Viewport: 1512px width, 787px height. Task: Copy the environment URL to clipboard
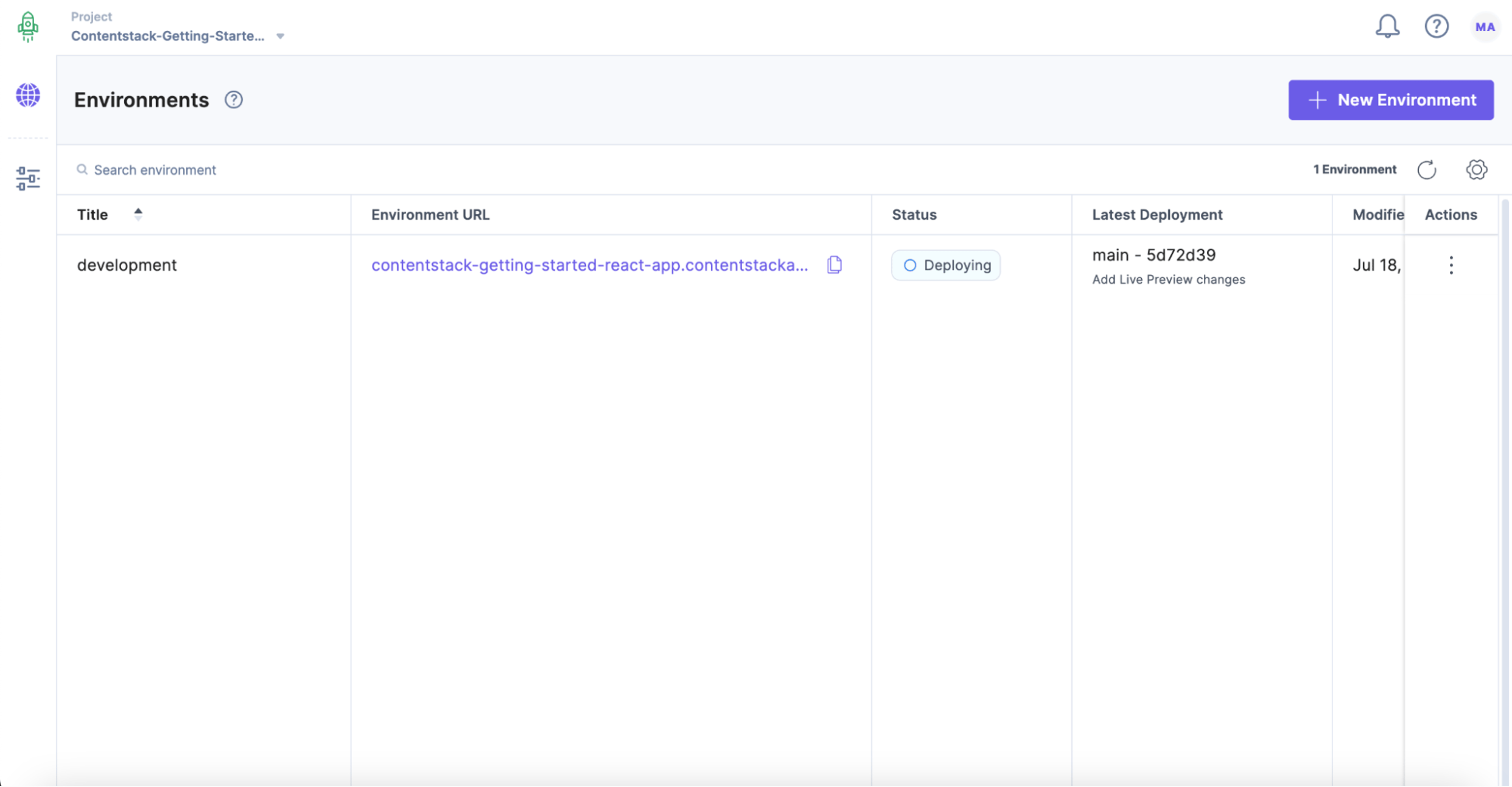(x=835, y=265)
